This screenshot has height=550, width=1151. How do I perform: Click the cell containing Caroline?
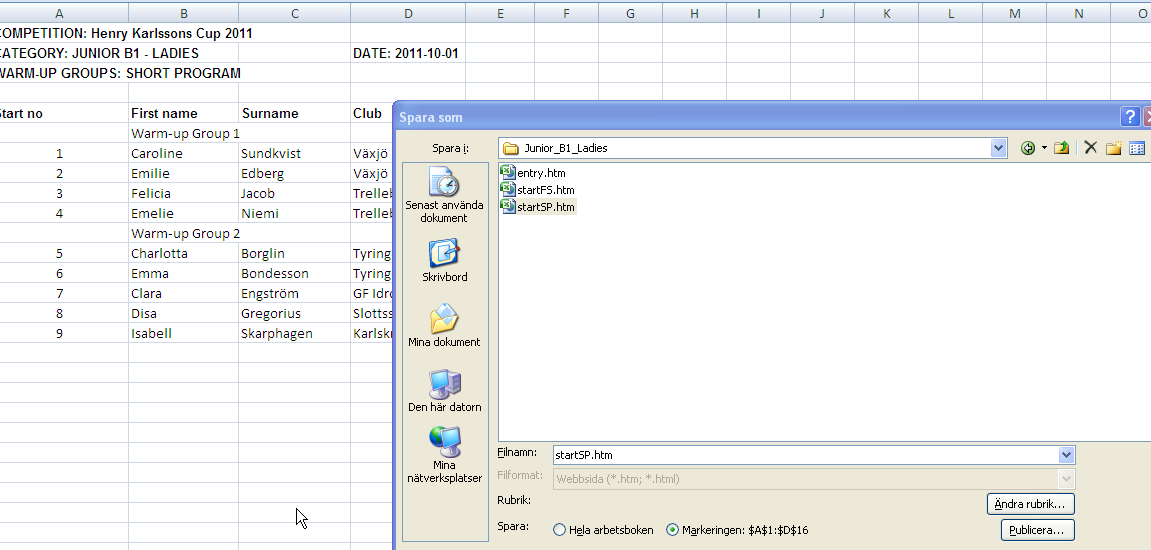(184, 153)
